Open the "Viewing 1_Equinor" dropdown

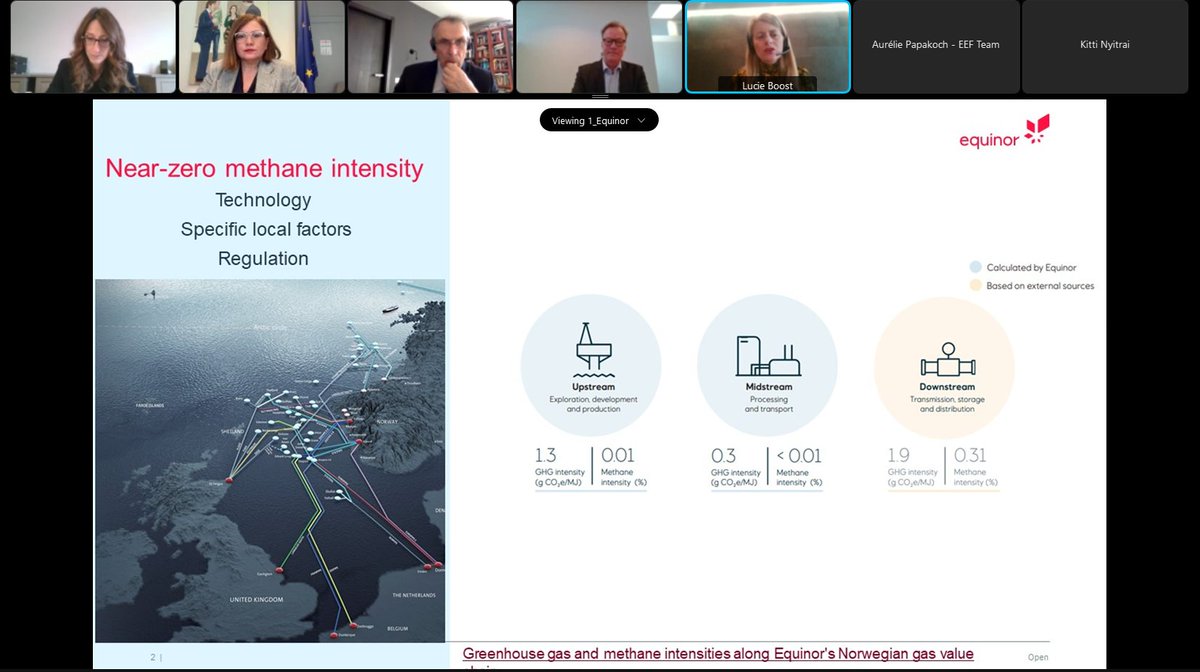coord(598,119)
